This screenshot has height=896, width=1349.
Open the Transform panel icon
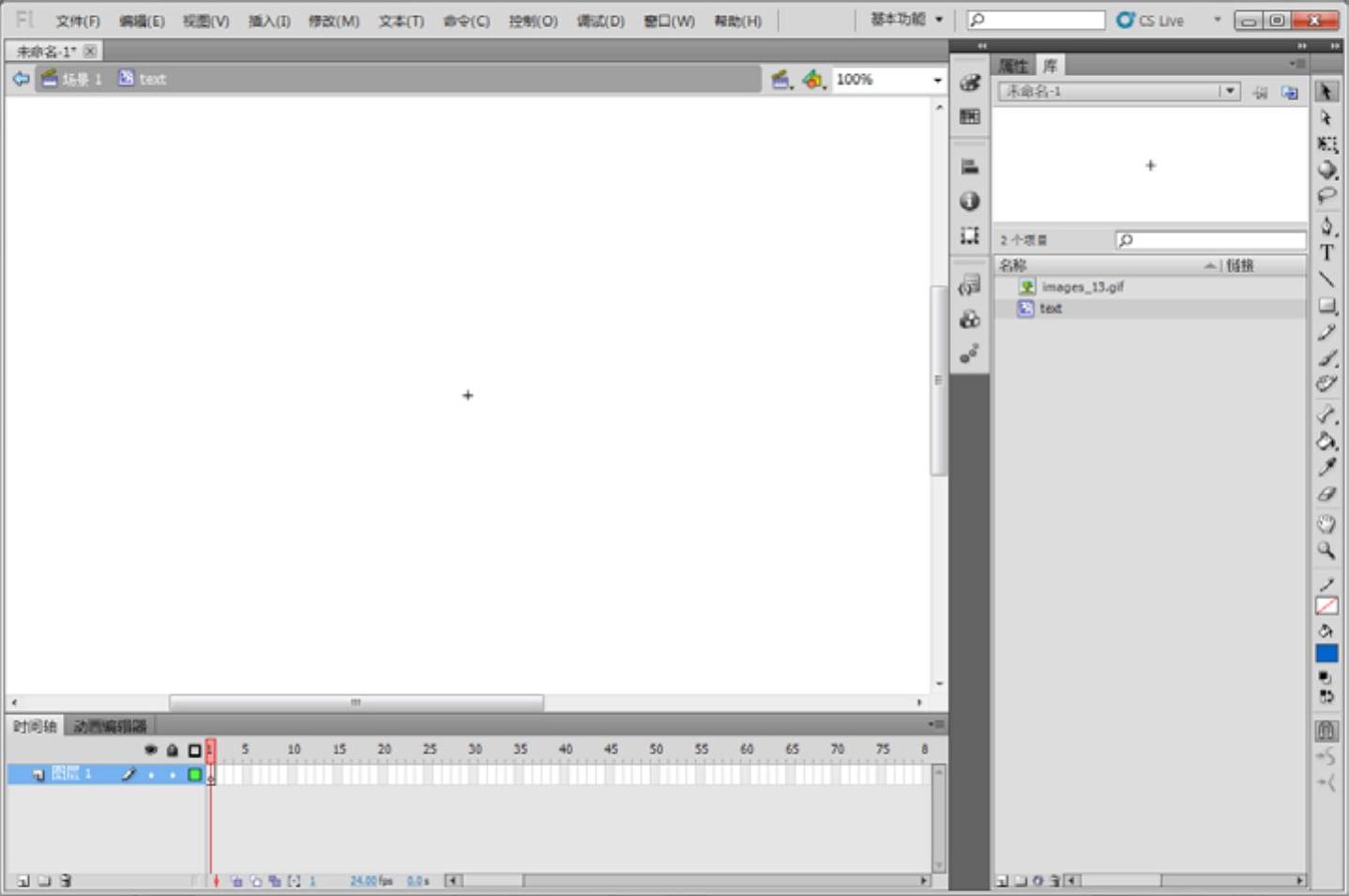click(970, 235)
